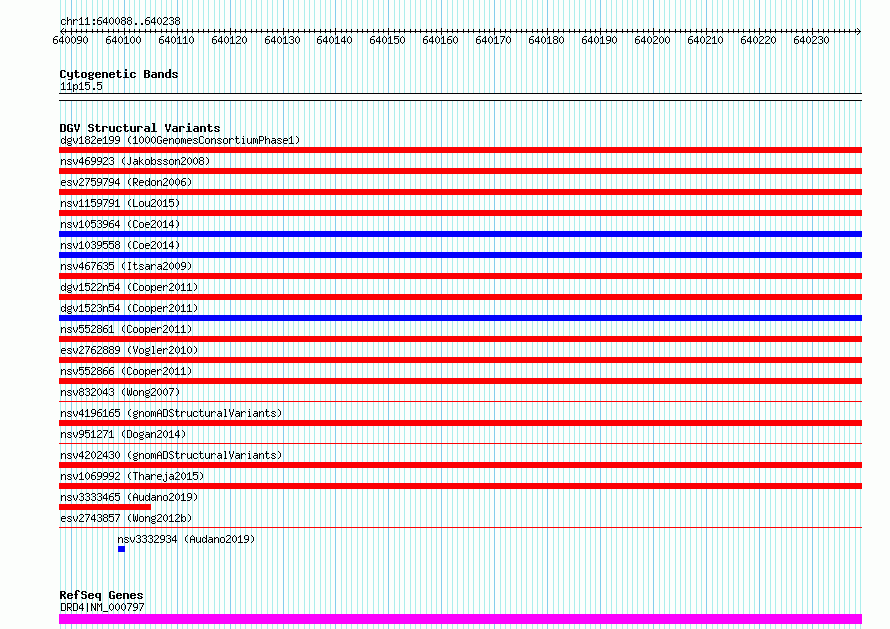Viewport: 890px width, 629px height.
Task: Open nsv1069992 (Thareja2015) variant label
Action: 132,476
